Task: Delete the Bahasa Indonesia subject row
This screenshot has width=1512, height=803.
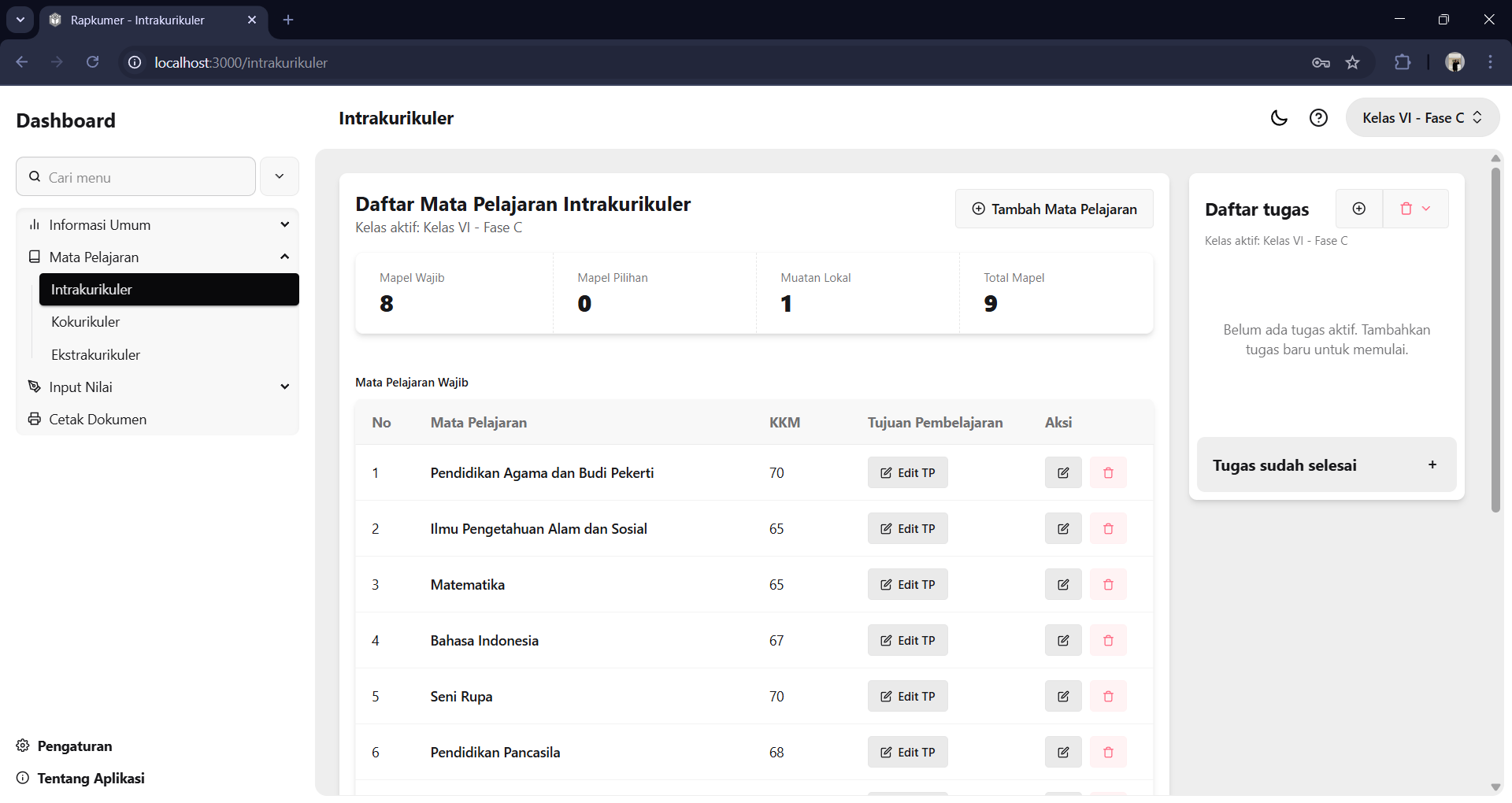Action: point(1108,641)
